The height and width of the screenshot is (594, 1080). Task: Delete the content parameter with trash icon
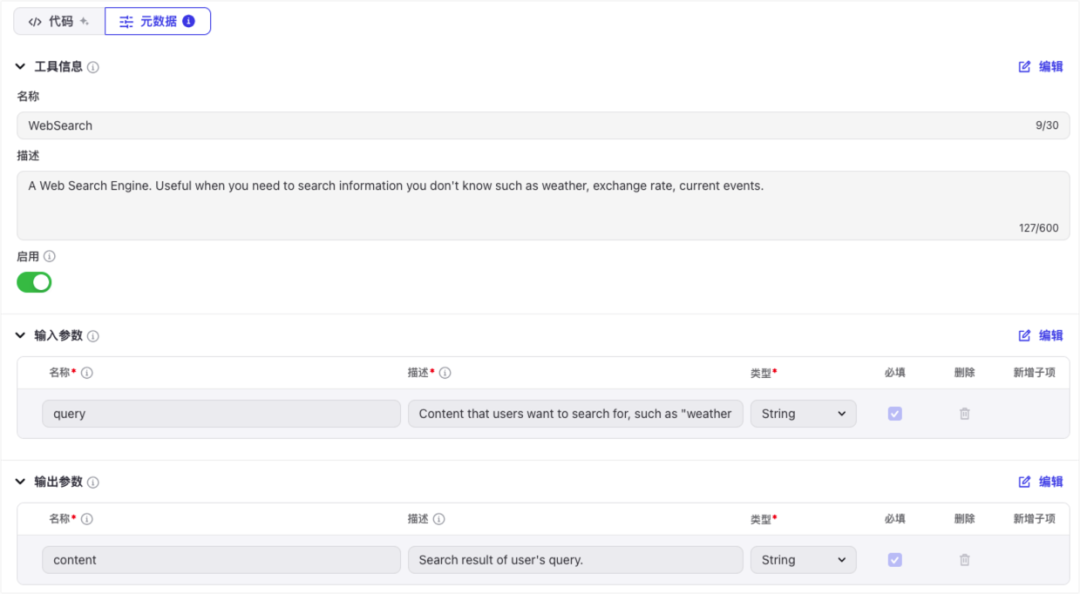964,560
